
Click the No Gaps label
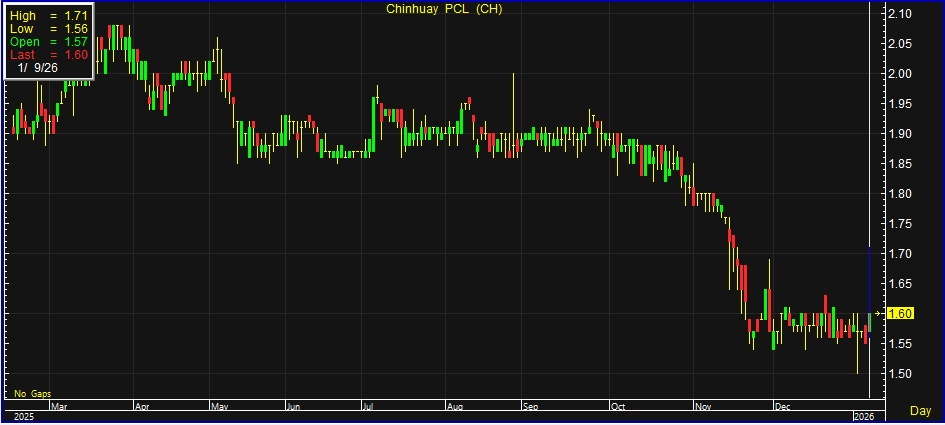(31, 394)
